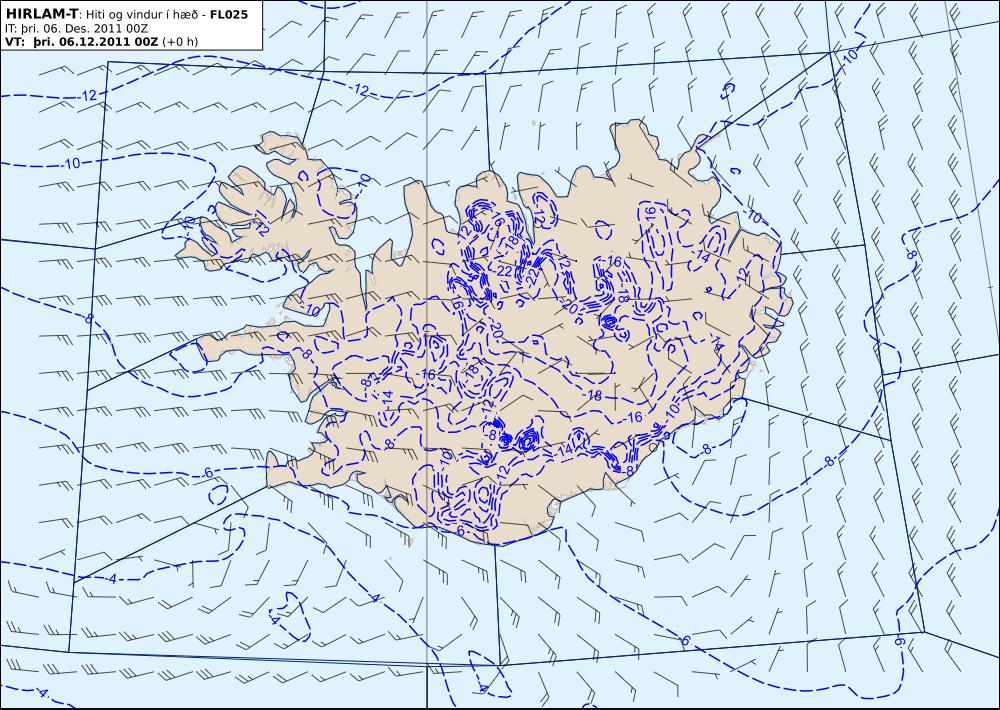Select the -6 contour label in southeast ocean
This screenshot has width=1000, height=710.
684,640
